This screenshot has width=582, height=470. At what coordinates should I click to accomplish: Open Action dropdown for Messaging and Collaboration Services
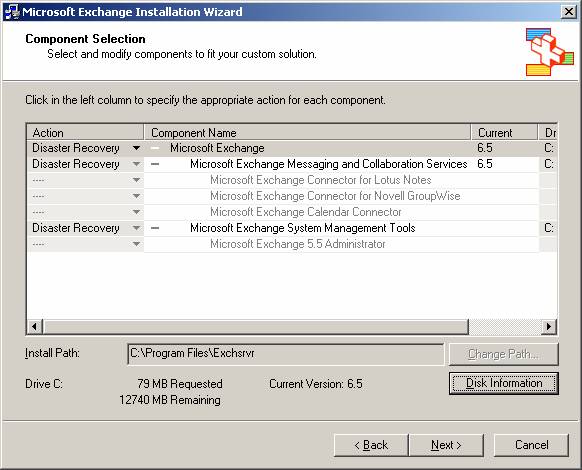click(x=136, y=164)
